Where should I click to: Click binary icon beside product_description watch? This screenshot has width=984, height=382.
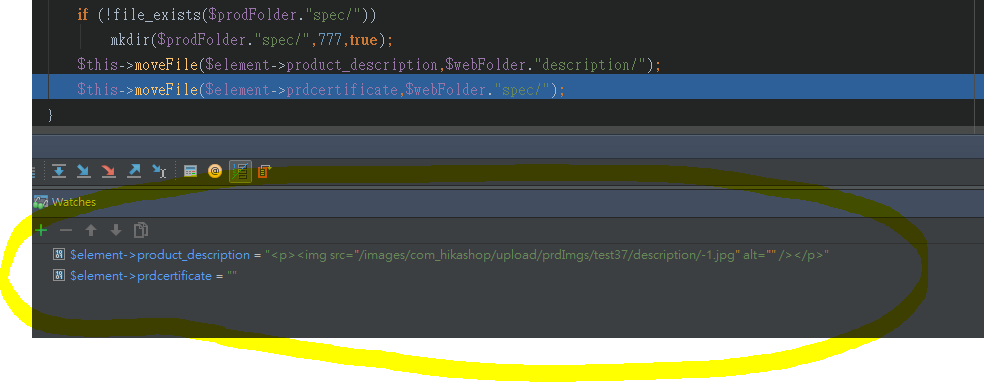[x=59, y=255]
